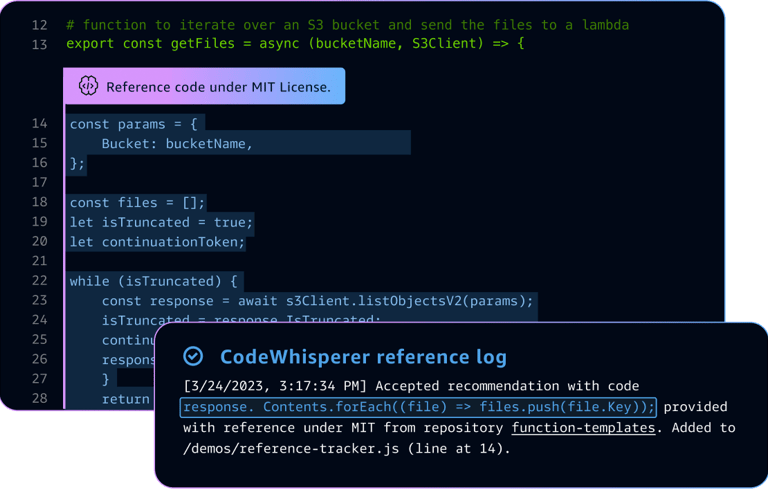The width and height of the screenshot is (768, 490).
Task: Click the highlighted response.Contents.forEach code snippet
Action: [418, 407]
